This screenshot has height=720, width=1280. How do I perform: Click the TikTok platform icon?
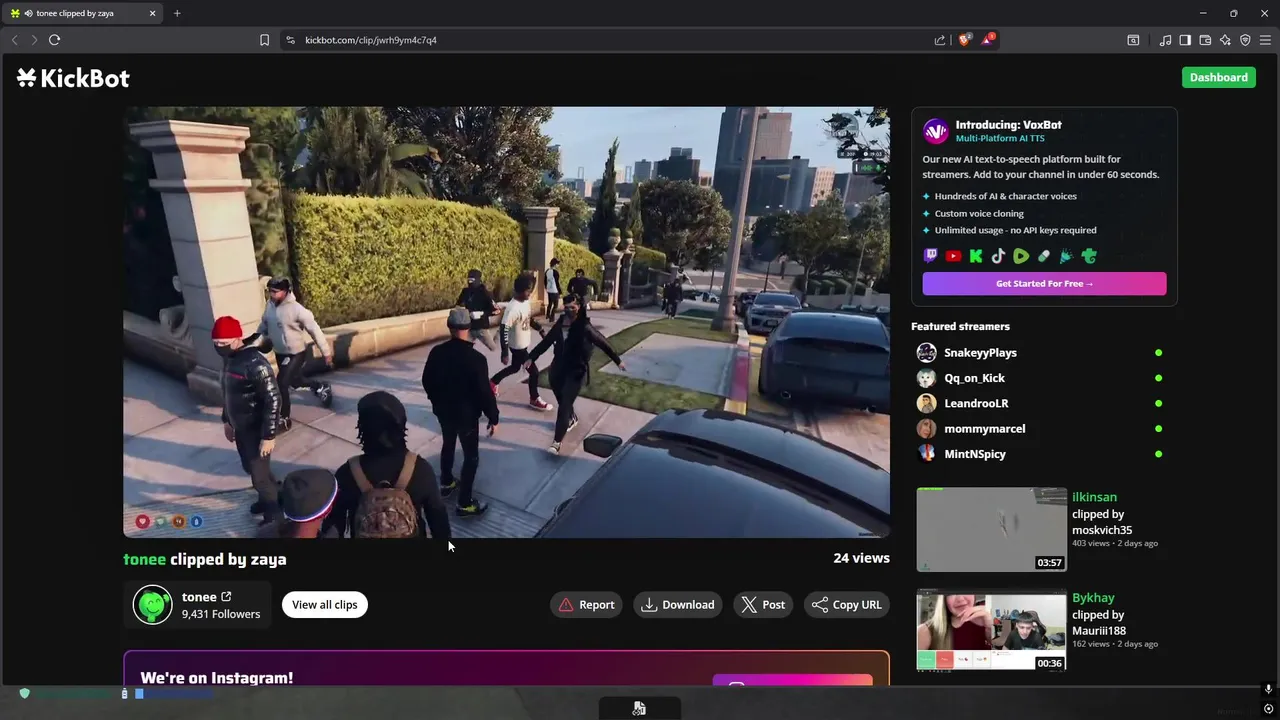pyautogui.click(x=998, y=256)
